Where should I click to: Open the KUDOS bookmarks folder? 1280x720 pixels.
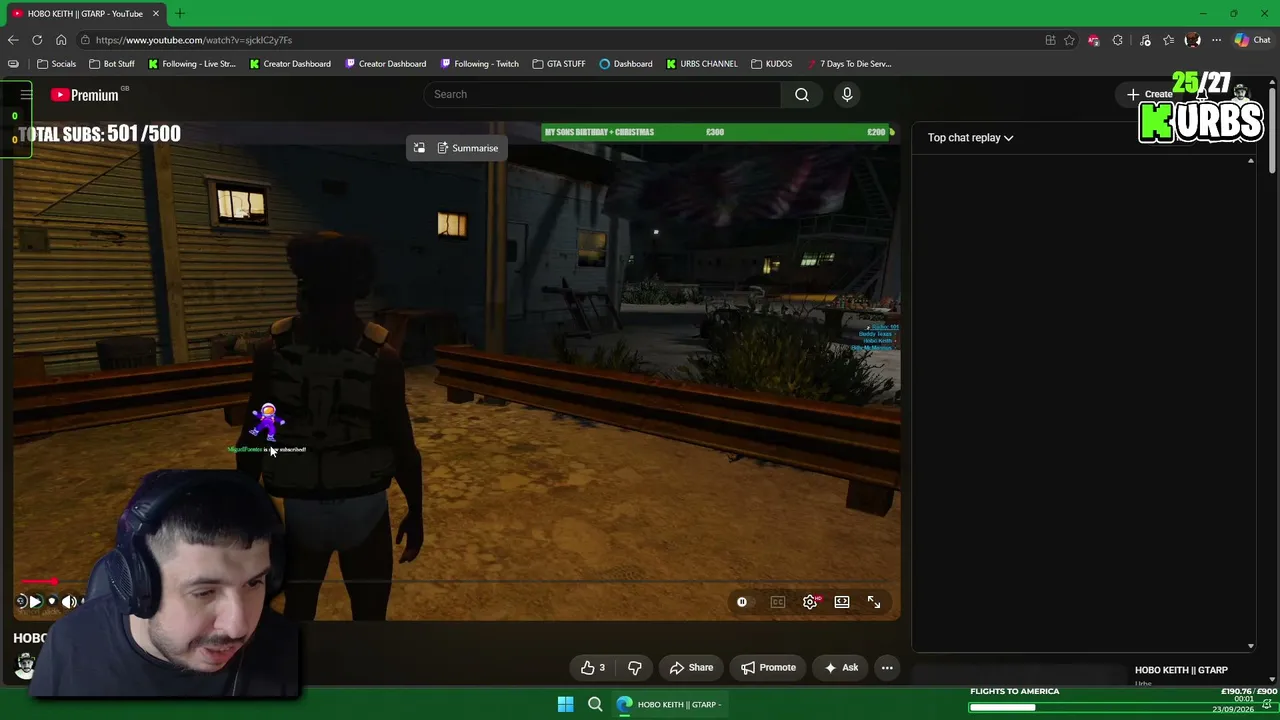tap(771, 64)
